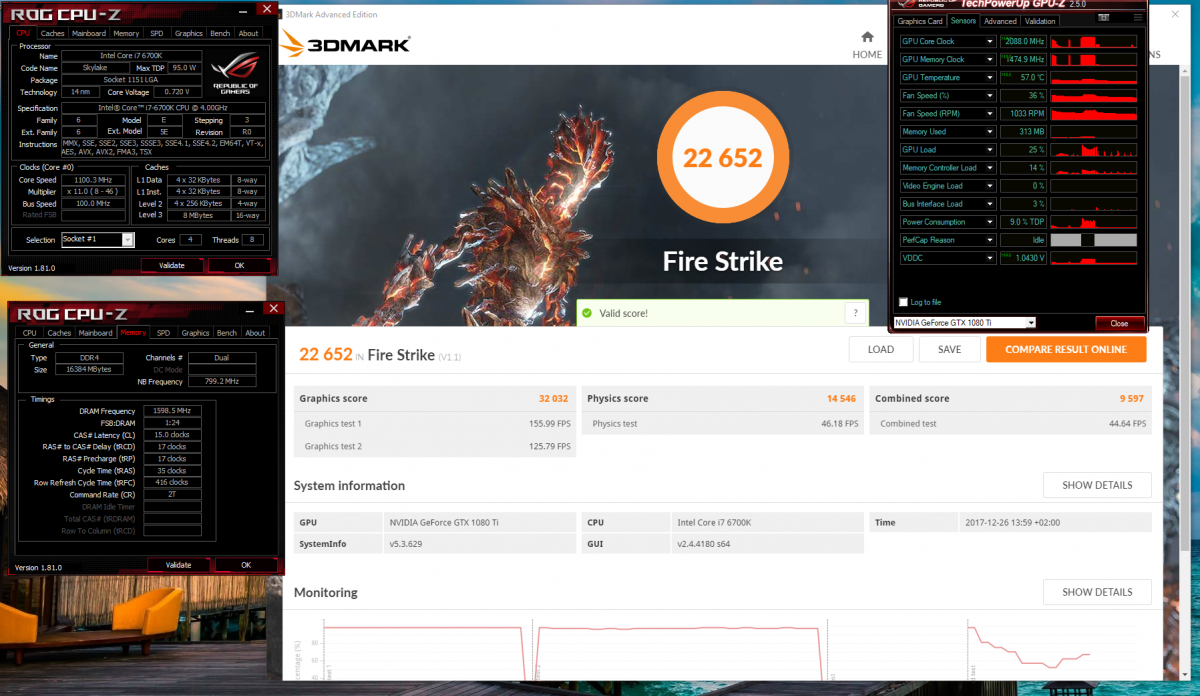Open the Bench tab in top CPU-Z window
Image resolution: width=1200 pixels, height=696 pixels.
[x=219, y=33]
